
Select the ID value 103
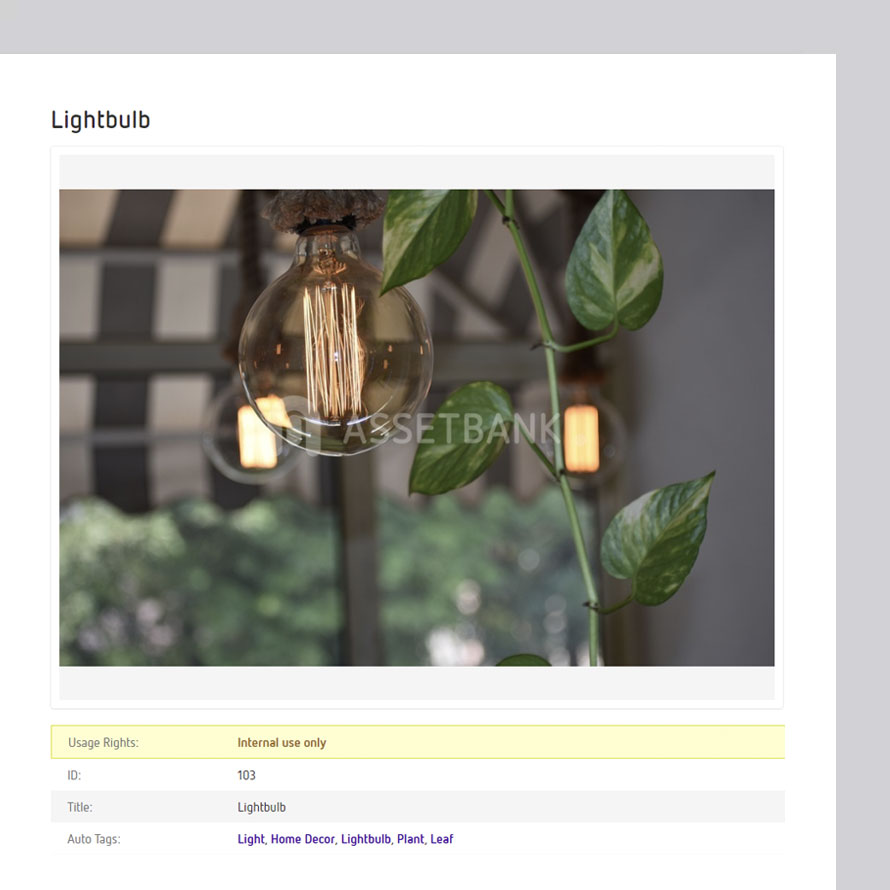[x=246, y=775]
